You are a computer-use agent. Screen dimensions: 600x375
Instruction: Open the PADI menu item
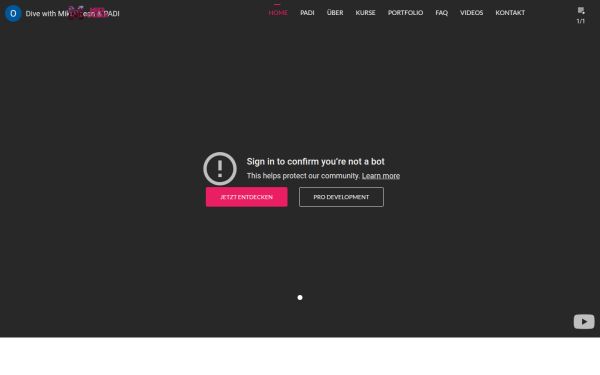(307, 13)
